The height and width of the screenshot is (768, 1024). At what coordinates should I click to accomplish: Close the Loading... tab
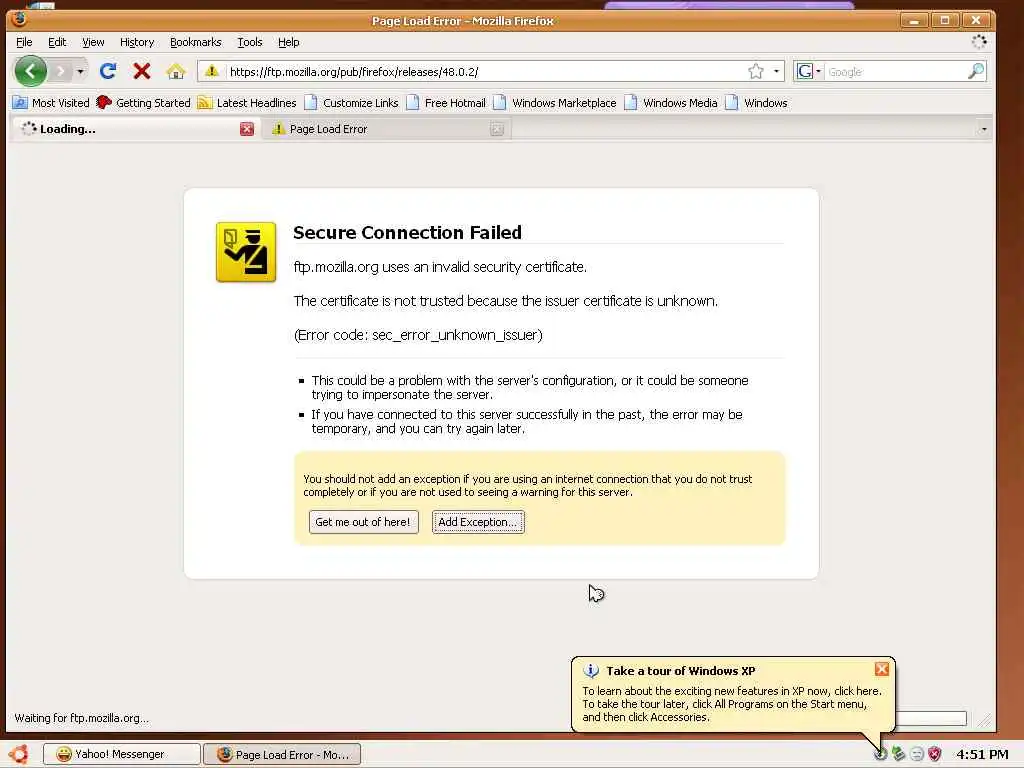click(x=247, y=129)
